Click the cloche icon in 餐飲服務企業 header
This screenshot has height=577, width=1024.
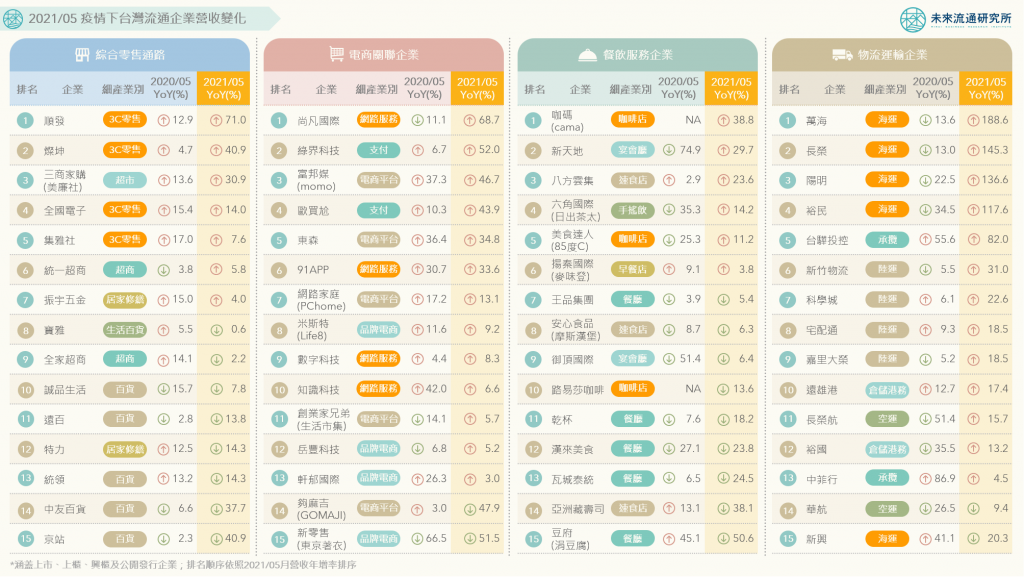[588, 55]
